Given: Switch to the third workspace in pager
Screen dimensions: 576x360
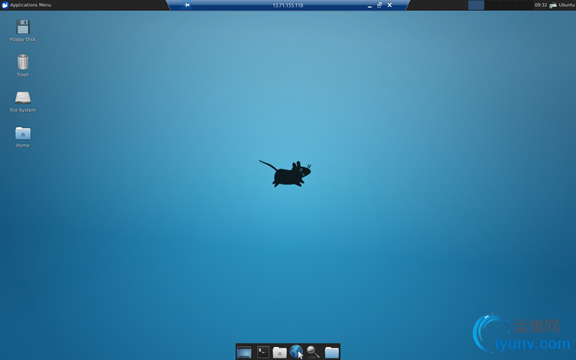Looking at the screenshot, I should click(x=508, y=5).
